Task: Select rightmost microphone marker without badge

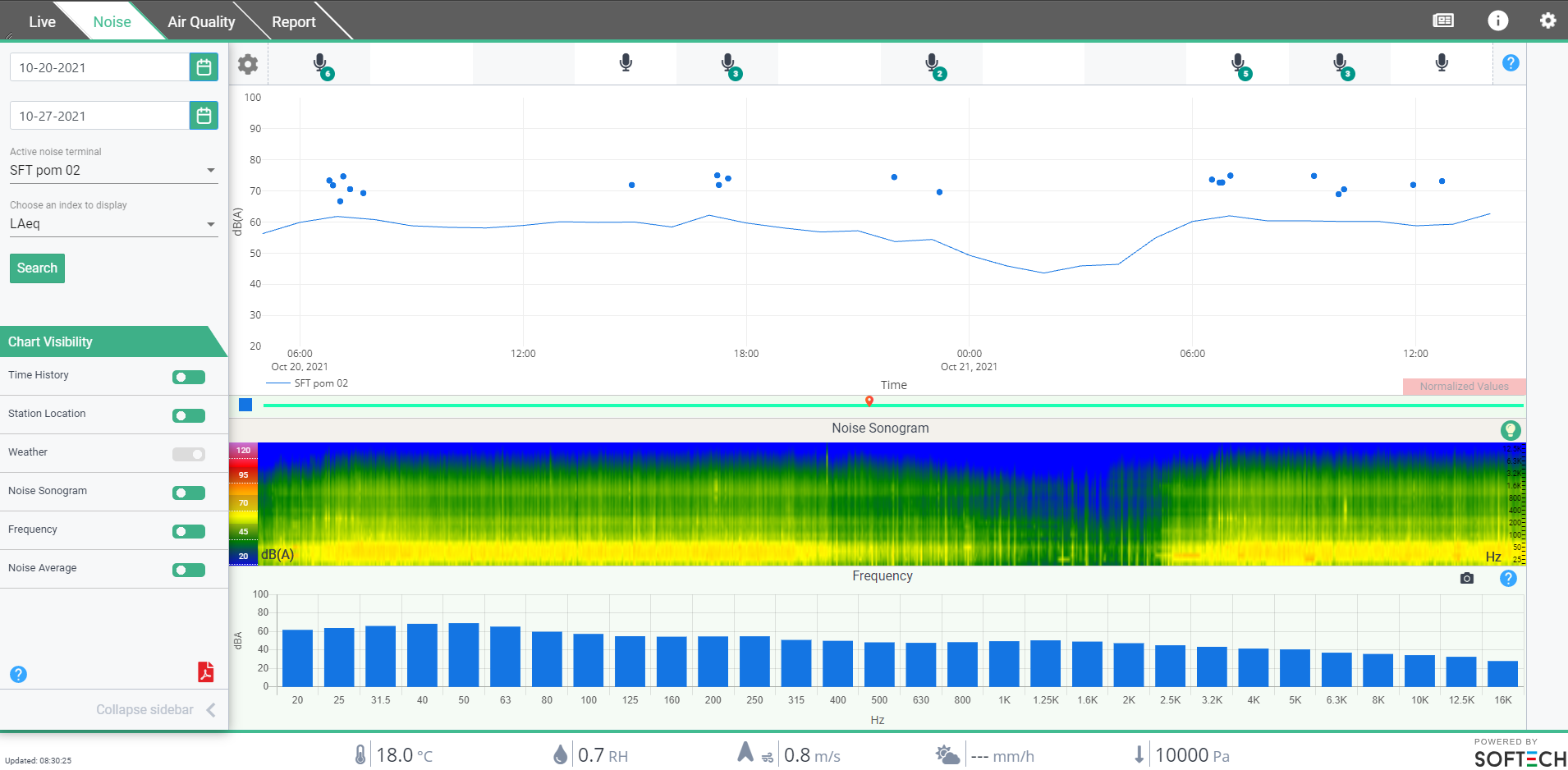Action: pos(1442,62)
